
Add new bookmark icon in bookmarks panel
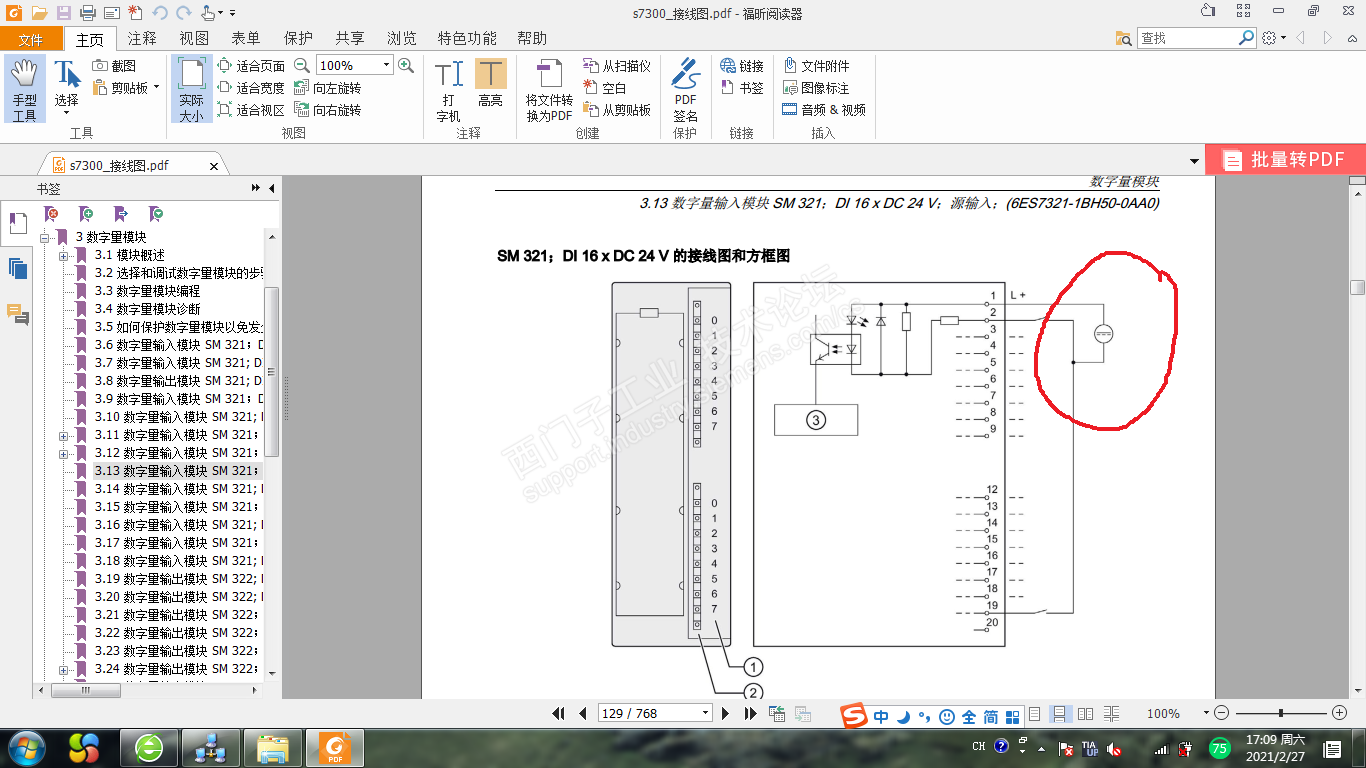point(86,214)
